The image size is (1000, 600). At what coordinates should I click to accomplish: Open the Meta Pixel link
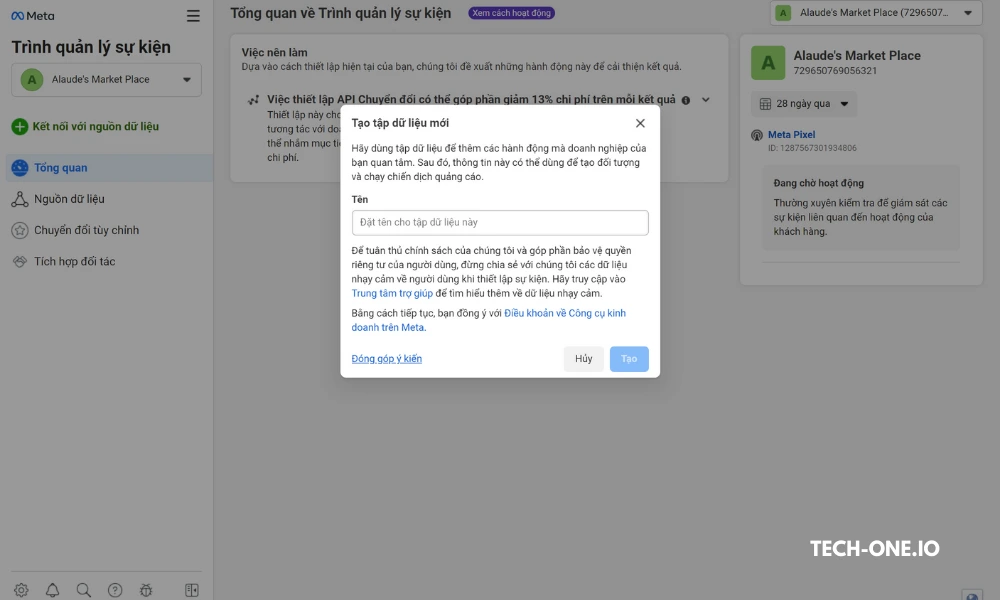(x=791, y=135)
